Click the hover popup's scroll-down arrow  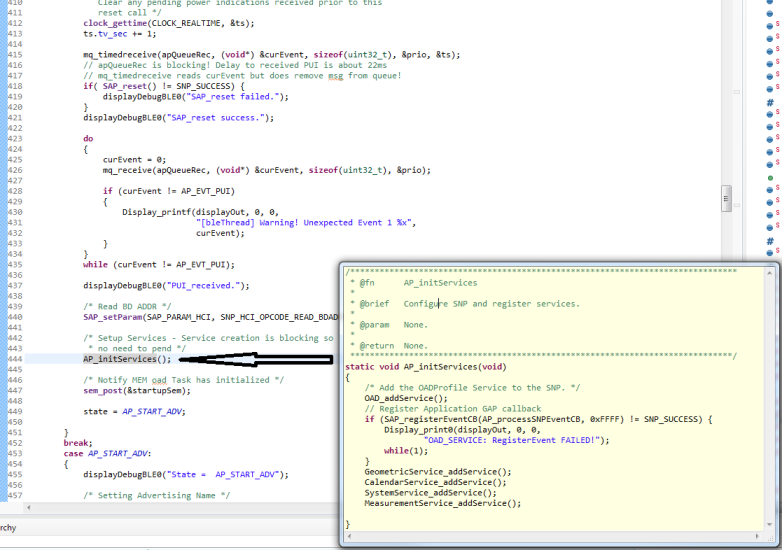(770, 525)
